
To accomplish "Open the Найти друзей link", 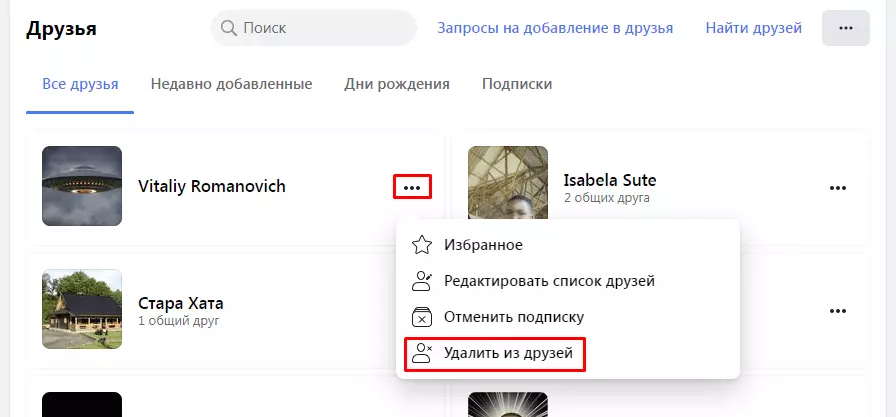I will coord(754,28).
